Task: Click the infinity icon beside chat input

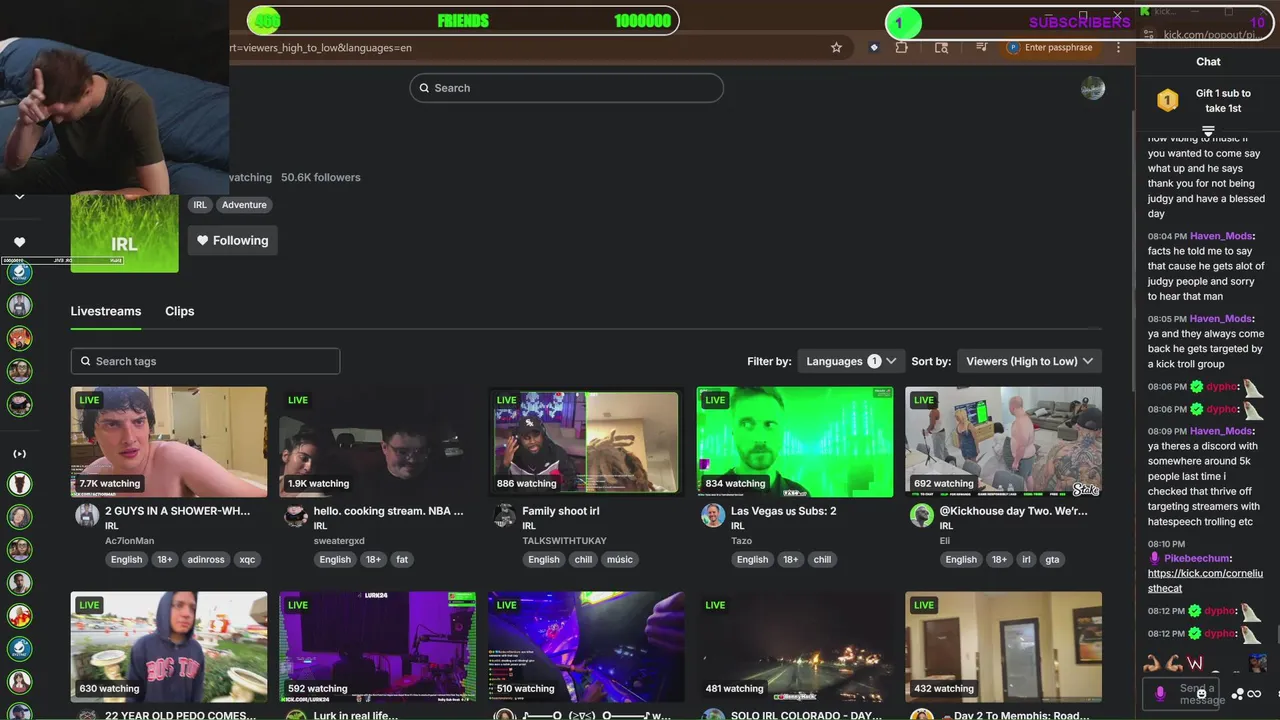Action: (x=1254, y=694)
